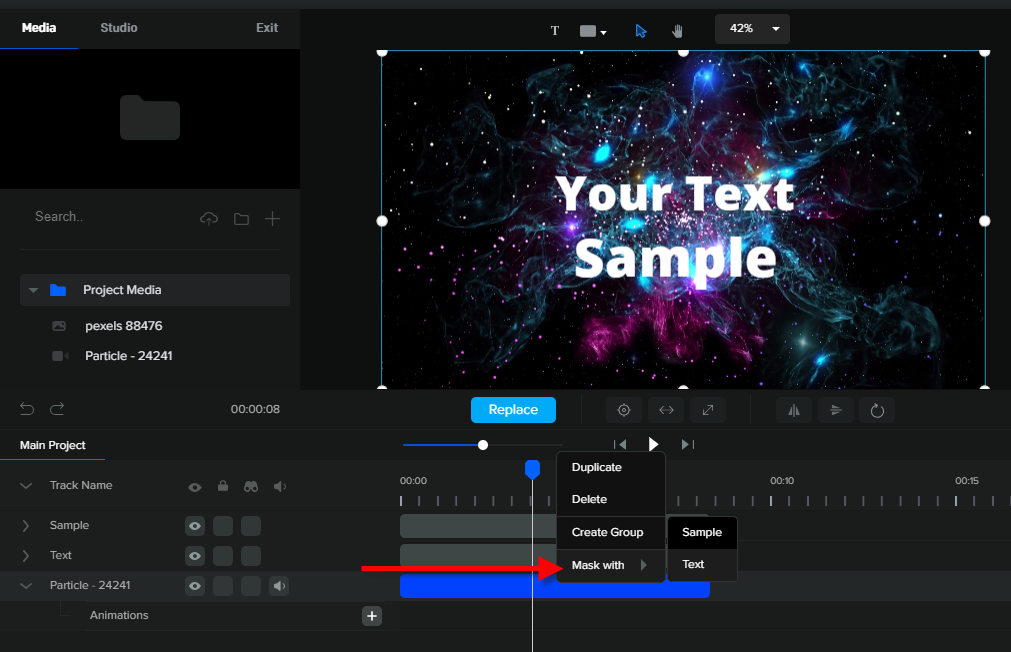Toggle lock box on Particle - 24241 track
1011x652 pixels.
(222, 586)
